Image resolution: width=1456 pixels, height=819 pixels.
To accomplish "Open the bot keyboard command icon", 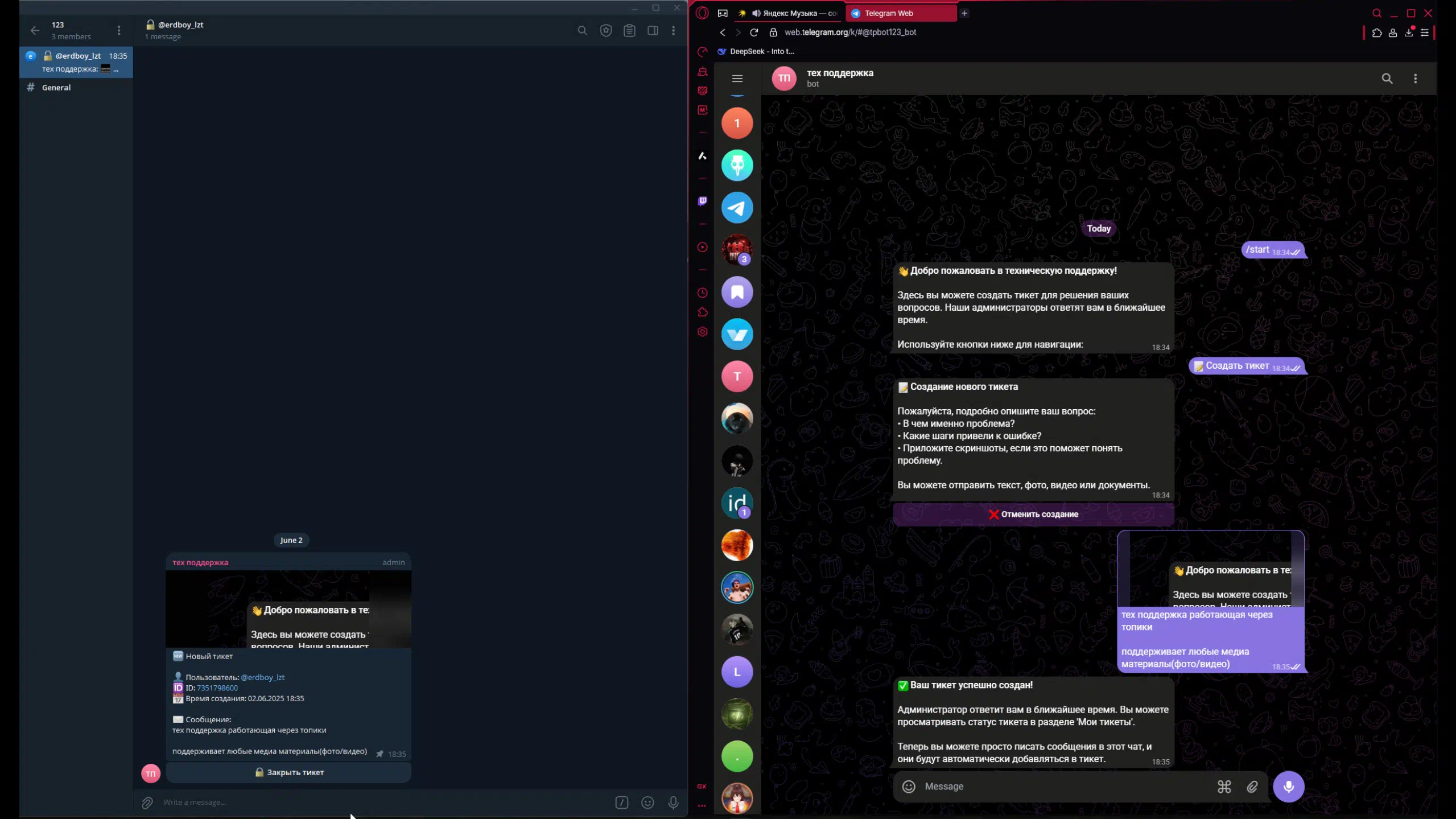I will tap(1224, 787).
